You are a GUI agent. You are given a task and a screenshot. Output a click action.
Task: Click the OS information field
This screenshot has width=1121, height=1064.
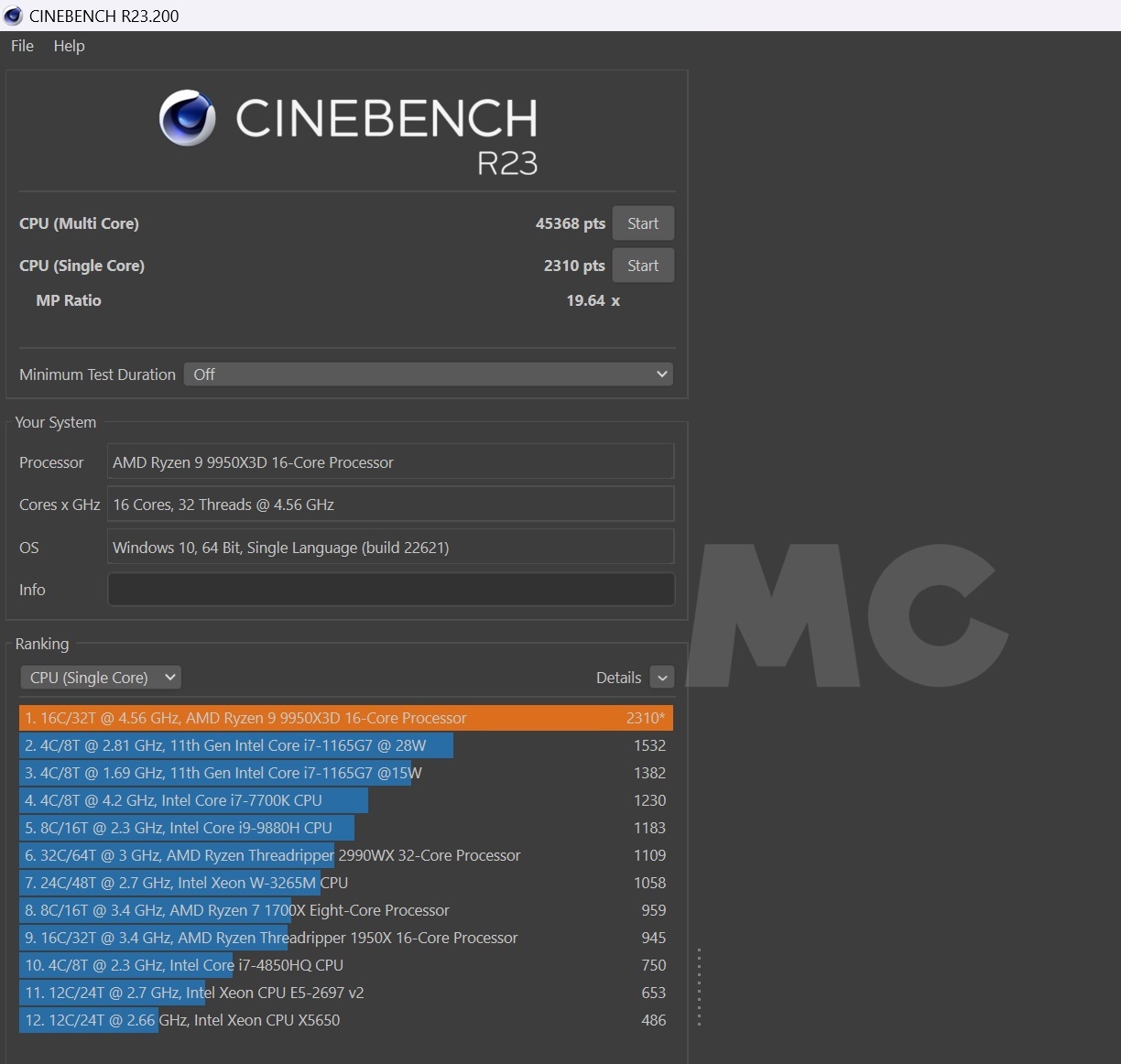[391, 548]
